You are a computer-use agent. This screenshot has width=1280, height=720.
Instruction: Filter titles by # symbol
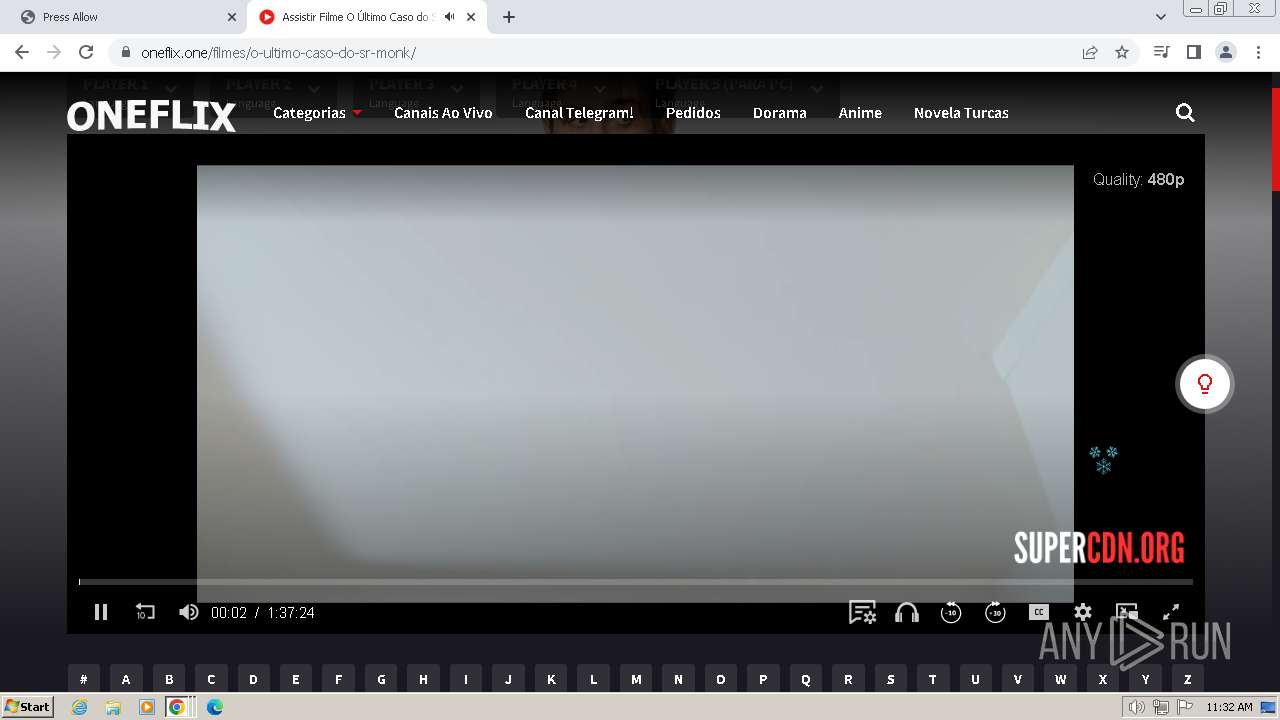pyautogui.click(x=83, y=679)
